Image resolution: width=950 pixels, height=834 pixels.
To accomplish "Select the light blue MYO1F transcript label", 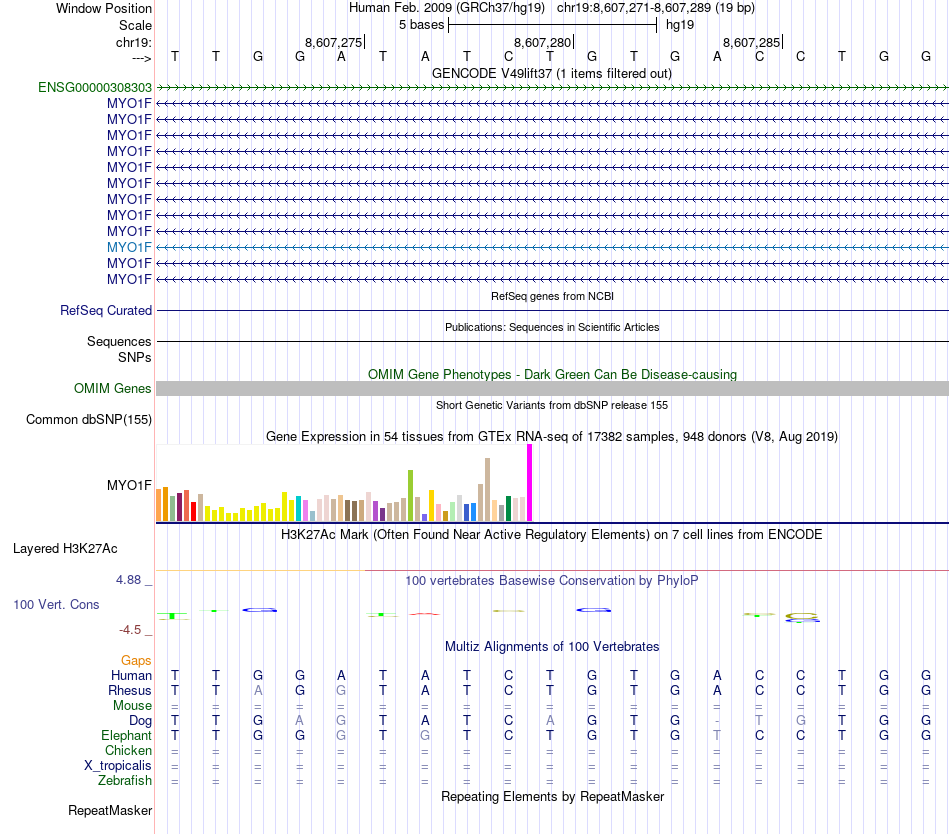I will coord(129,247).
